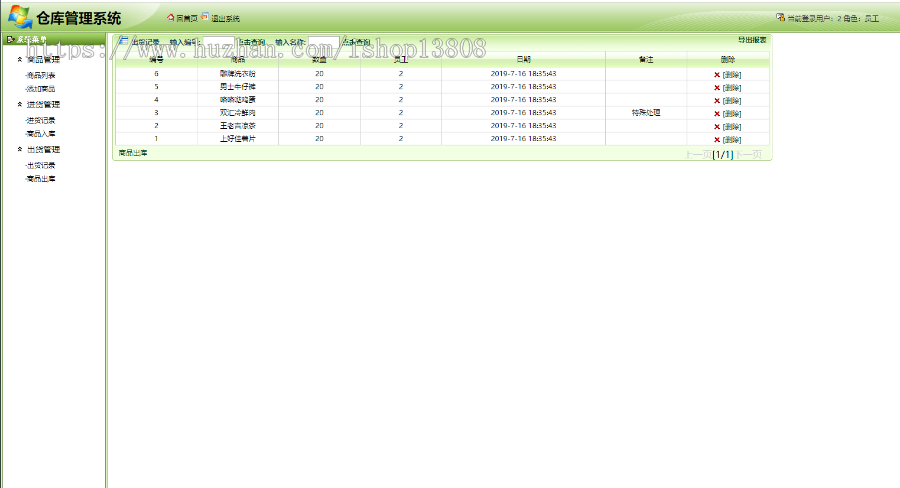Click 点击查询 next to 输入名称 field
Image resolution: width=900 pixels, height=488 pixels.
click(x=356, y=42)
